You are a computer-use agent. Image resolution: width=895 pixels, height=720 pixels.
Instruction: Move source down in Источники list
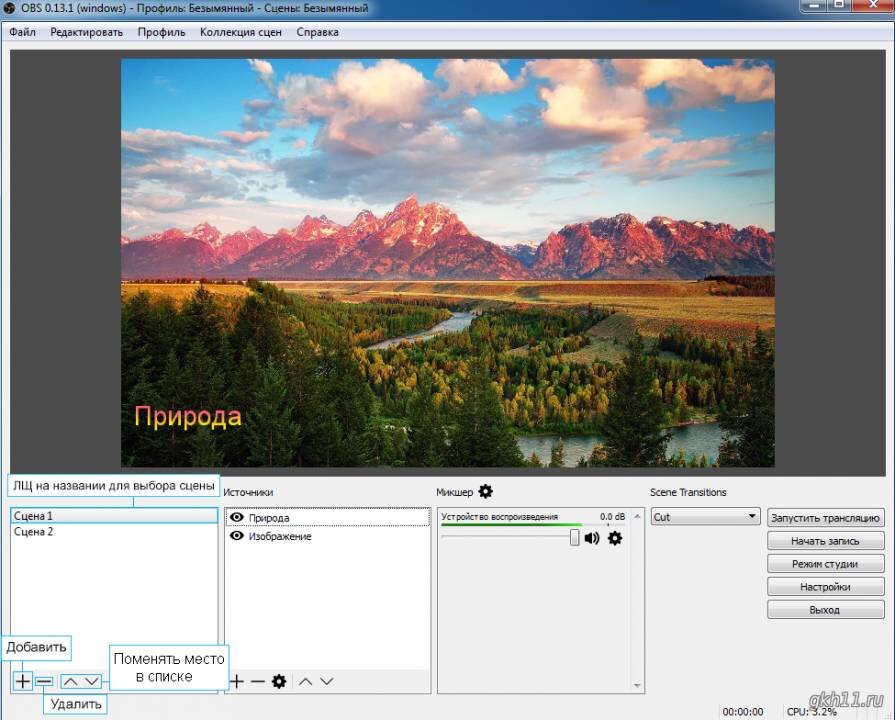[x=326, y=681]
